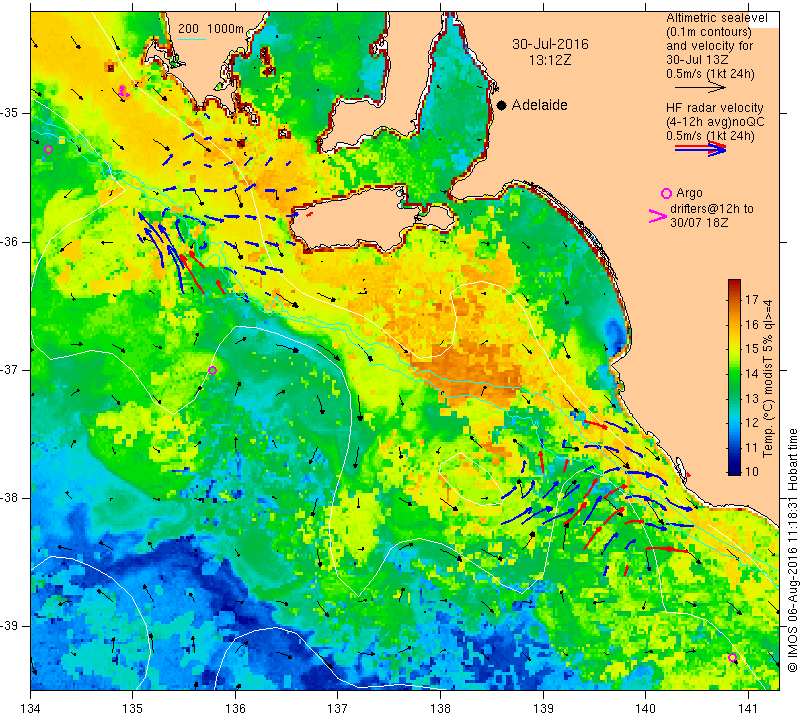Click the colorbar value label '12'
This screenshot has width=800, height=720.
(x=752, y=423)
